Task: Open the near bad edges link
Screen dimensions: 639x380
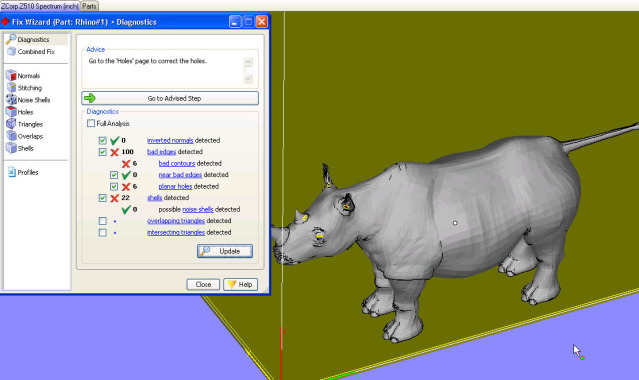Action: coord(180,175)
